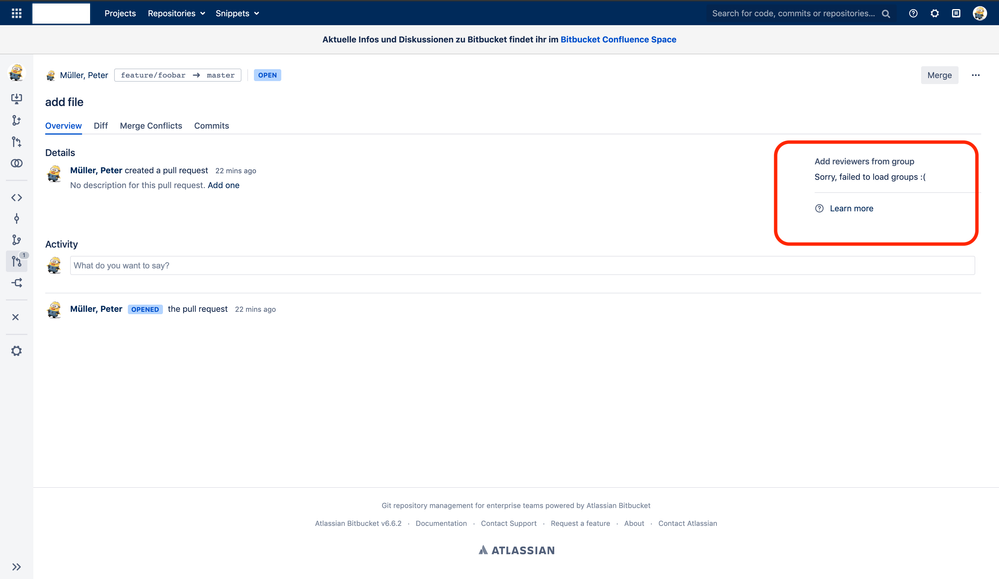This screenshot has width=999, height=579.
Task: Open Commits via sidebar commit icon
Action: (17, 218)
